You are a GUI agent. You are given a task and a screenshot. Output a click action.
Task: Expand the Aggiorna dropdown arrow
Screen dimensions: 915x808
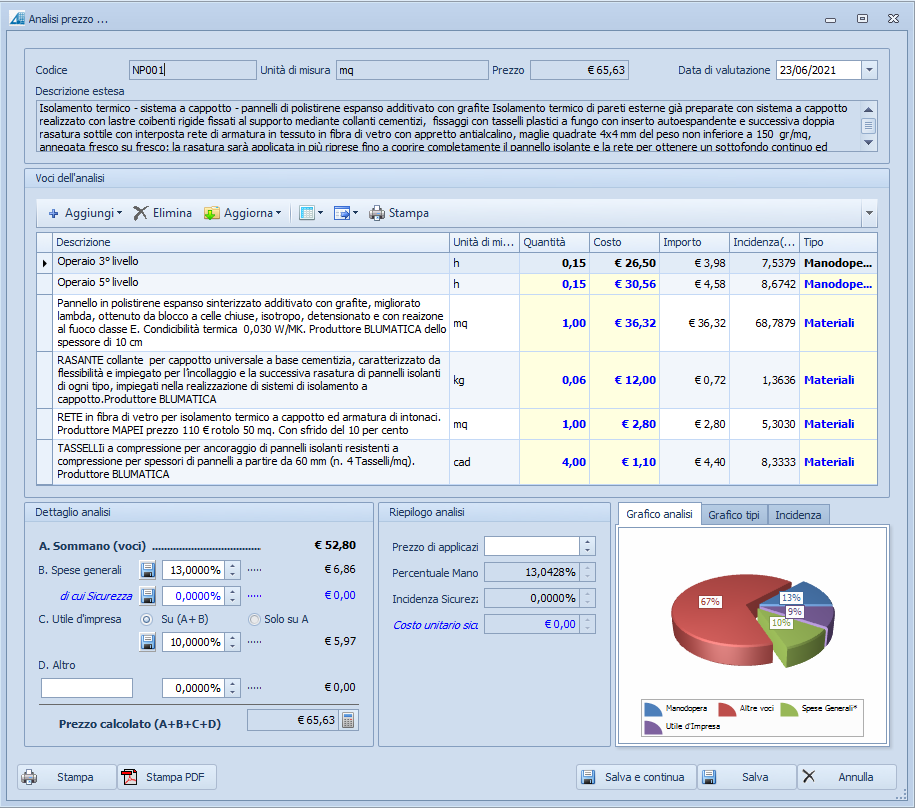tap(278, 214)
